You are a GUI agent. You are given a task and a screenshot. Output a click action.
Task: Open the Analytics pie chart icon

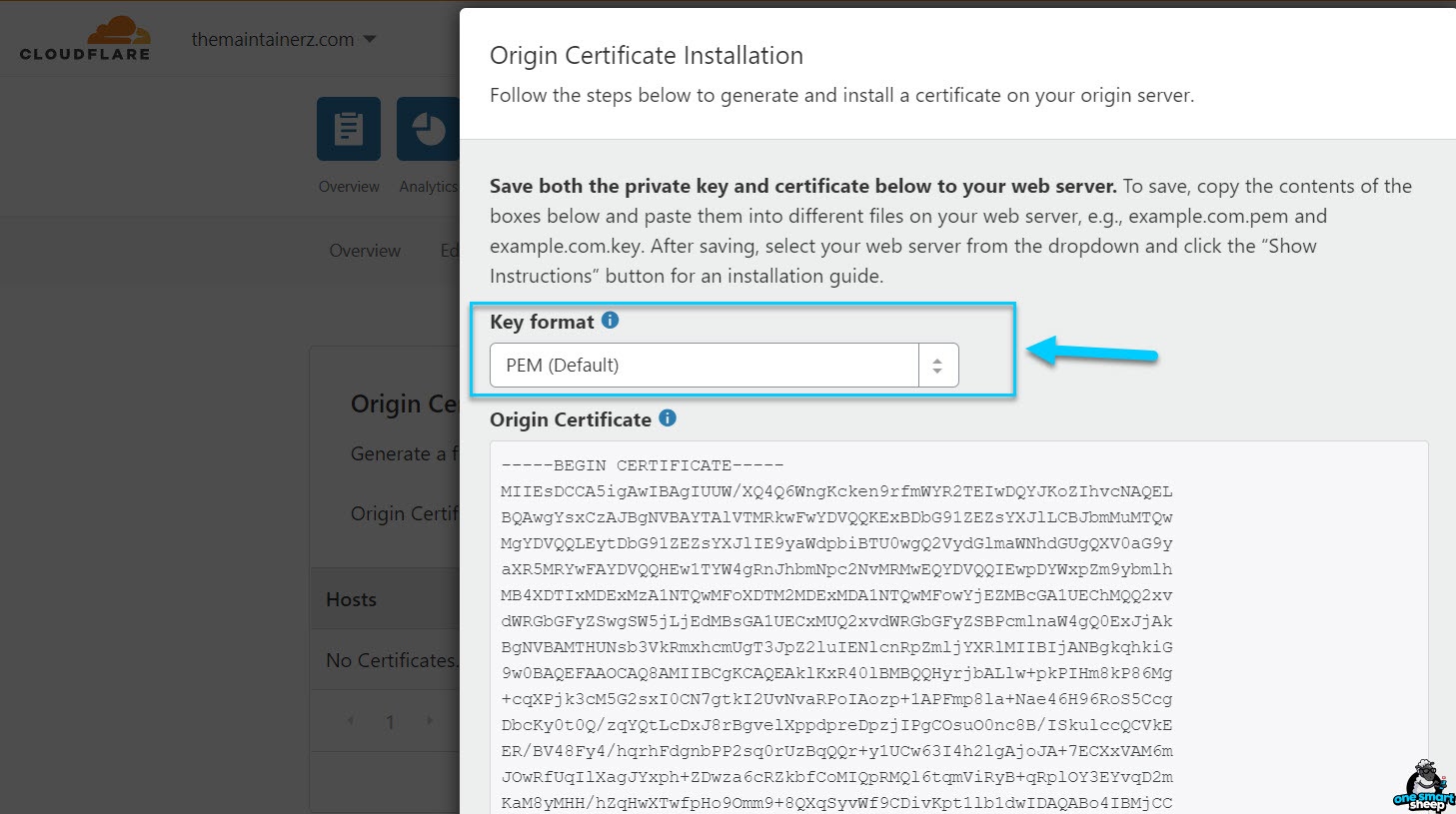point(428,129)
